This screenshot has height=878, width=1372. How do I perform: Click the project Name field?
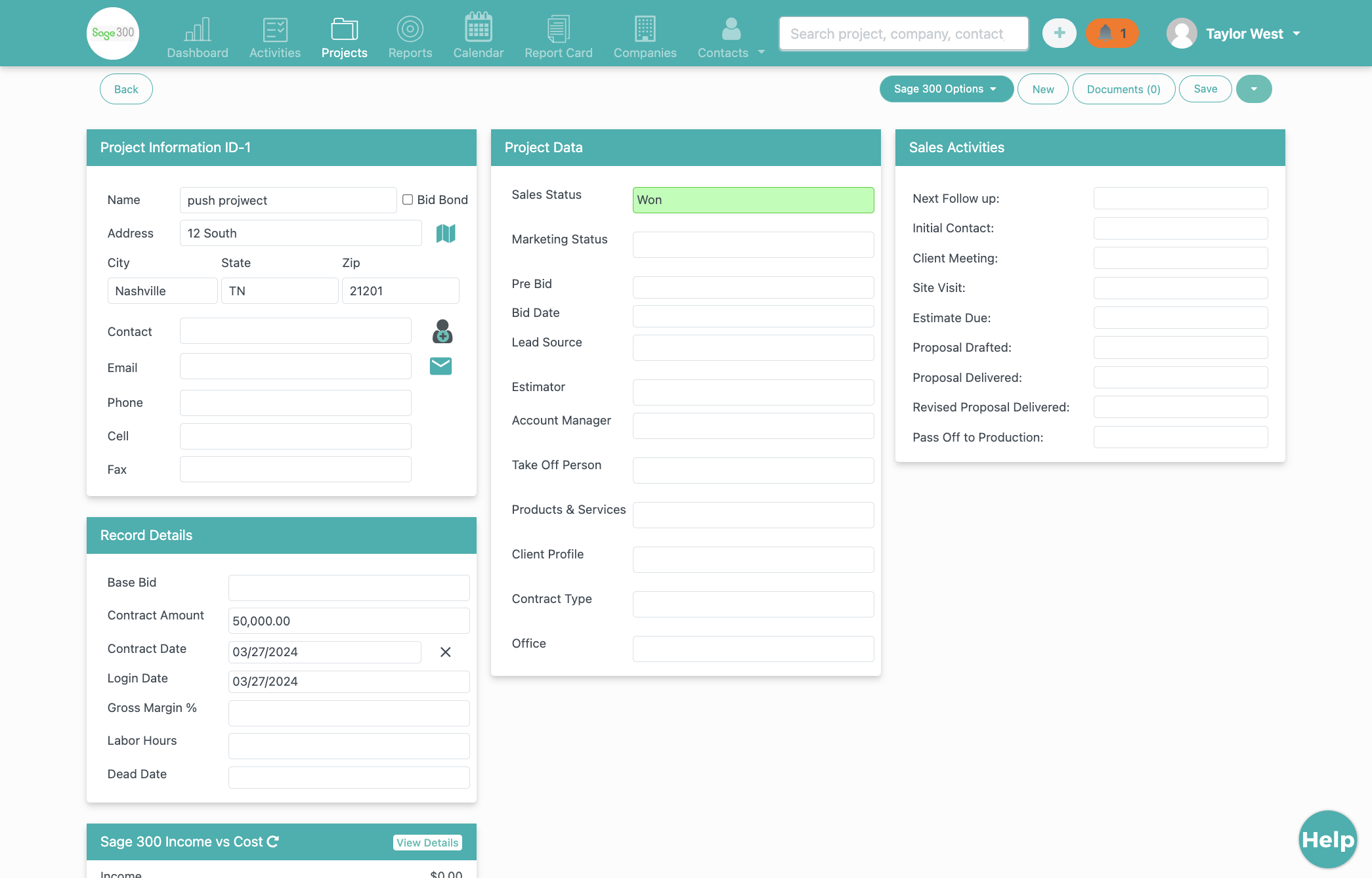click(x=288, y=200)
